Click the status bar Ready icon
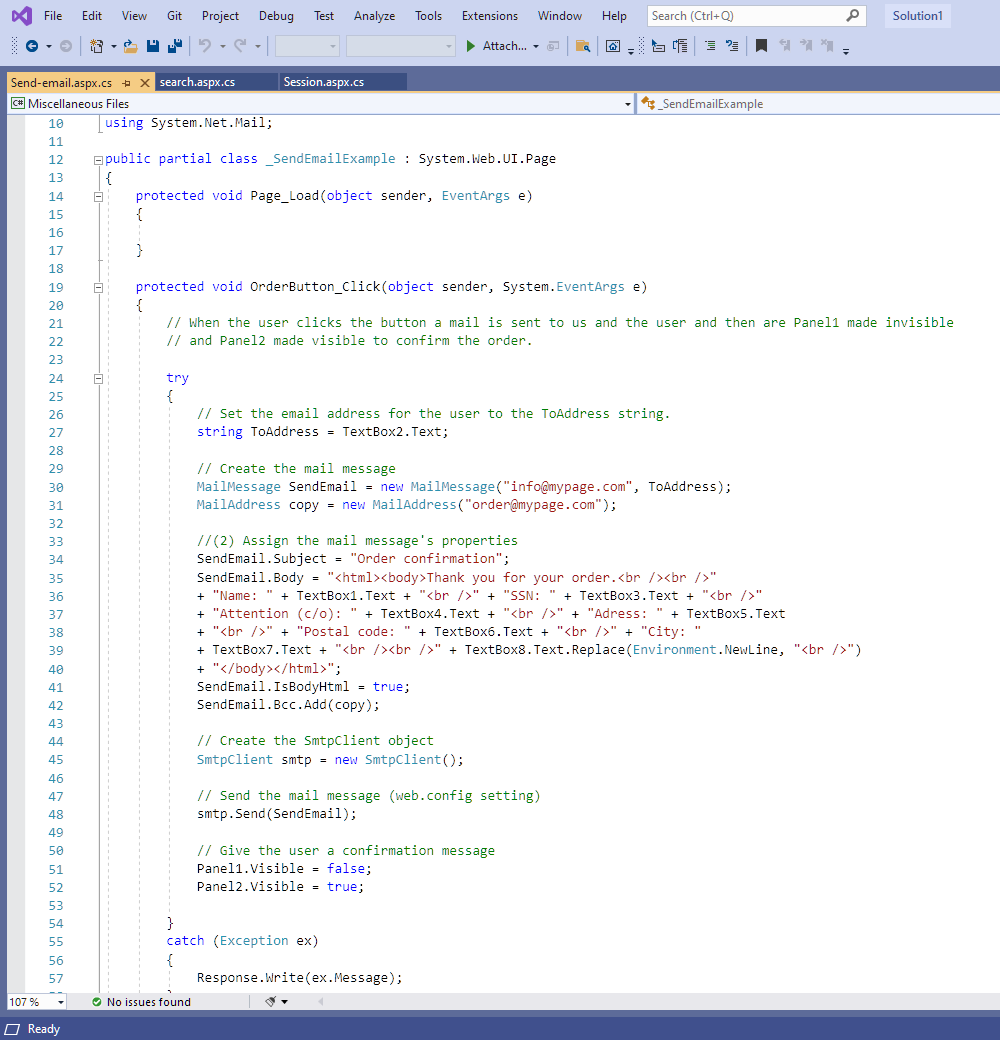The height and width of the screenshot is (1040, 1000). [x=13, y=1029]
